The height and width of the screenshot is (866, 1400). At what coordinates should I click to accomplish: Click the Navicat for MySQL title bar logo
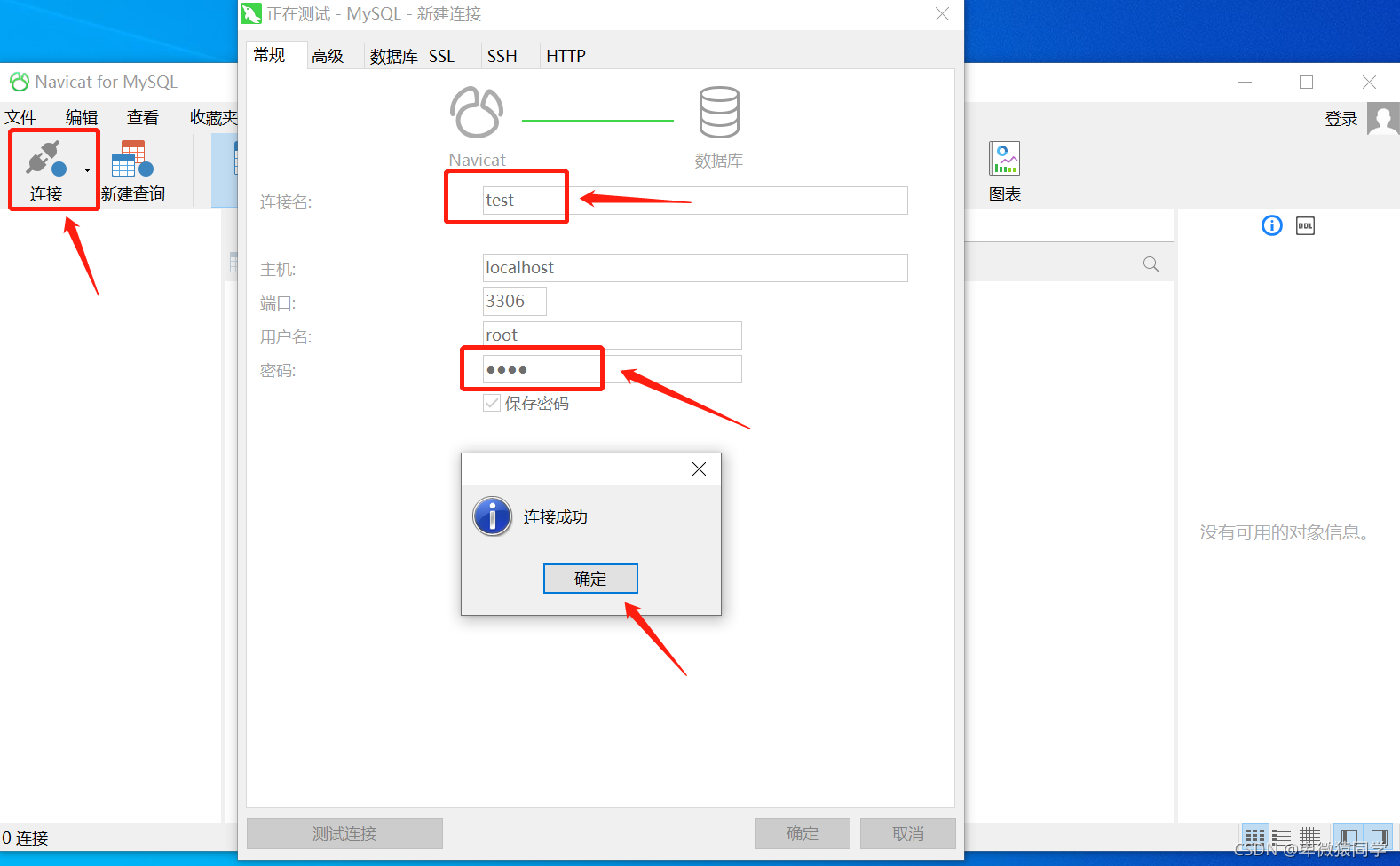[x=20, y=82]
